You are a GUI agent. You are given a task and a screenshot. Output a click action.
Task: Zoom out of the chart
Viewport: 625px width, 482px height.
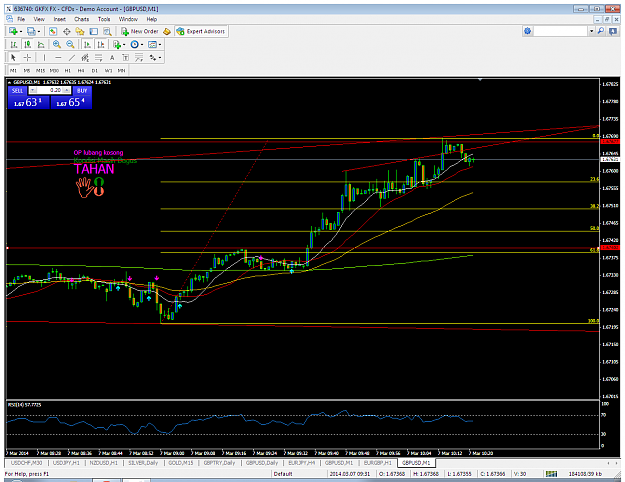click(x=70, y=45)
